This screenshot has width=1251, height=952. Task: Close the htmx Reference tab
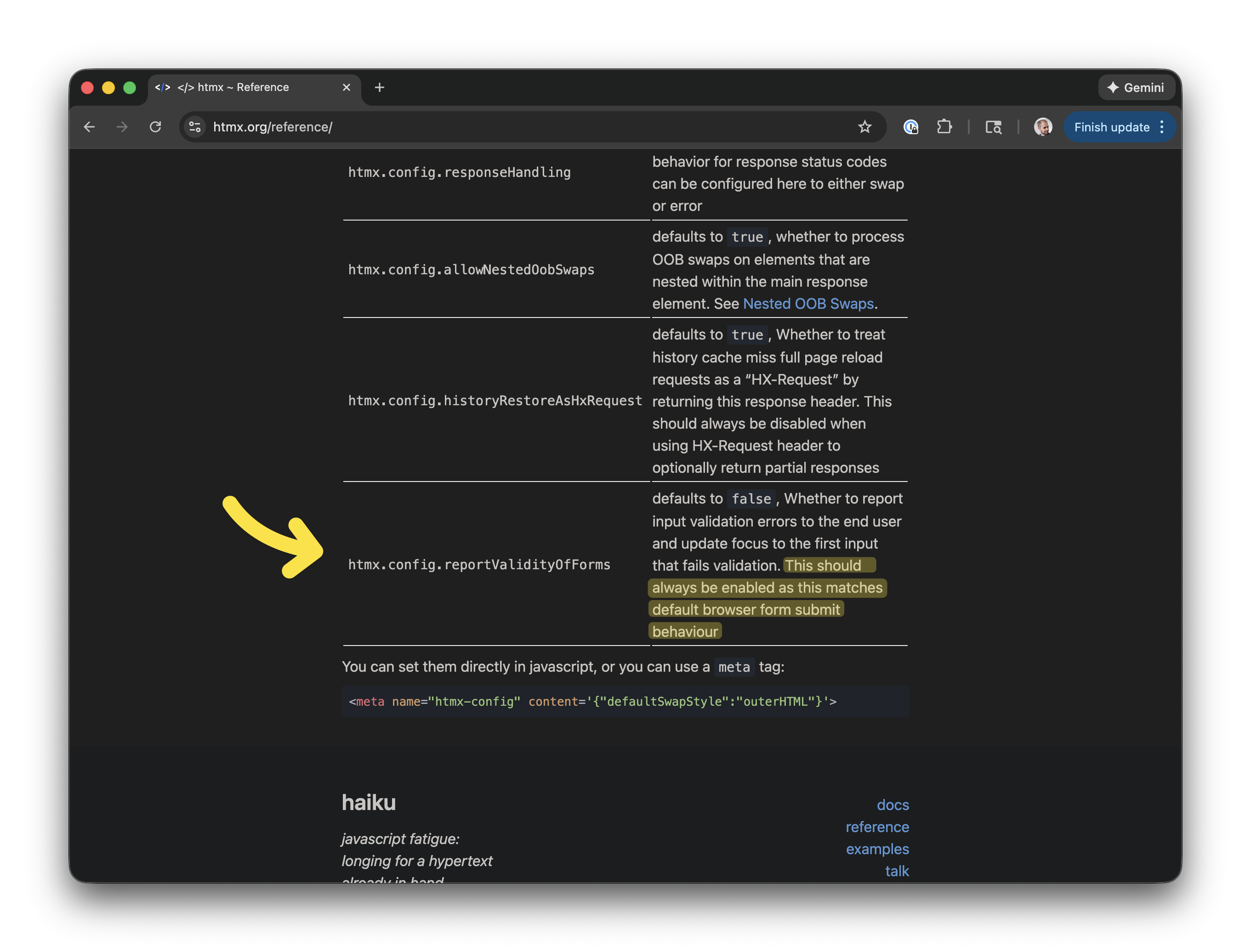pos(347,88)
